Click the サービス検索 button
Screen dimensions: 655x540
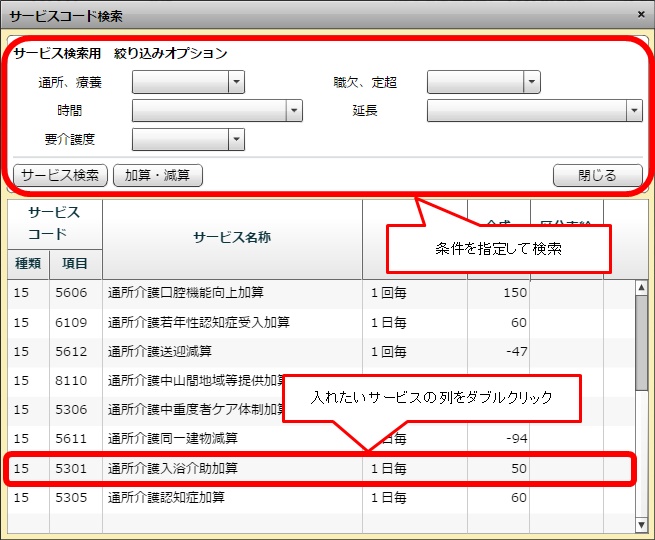pyautogui.click(x=60, y=175)
